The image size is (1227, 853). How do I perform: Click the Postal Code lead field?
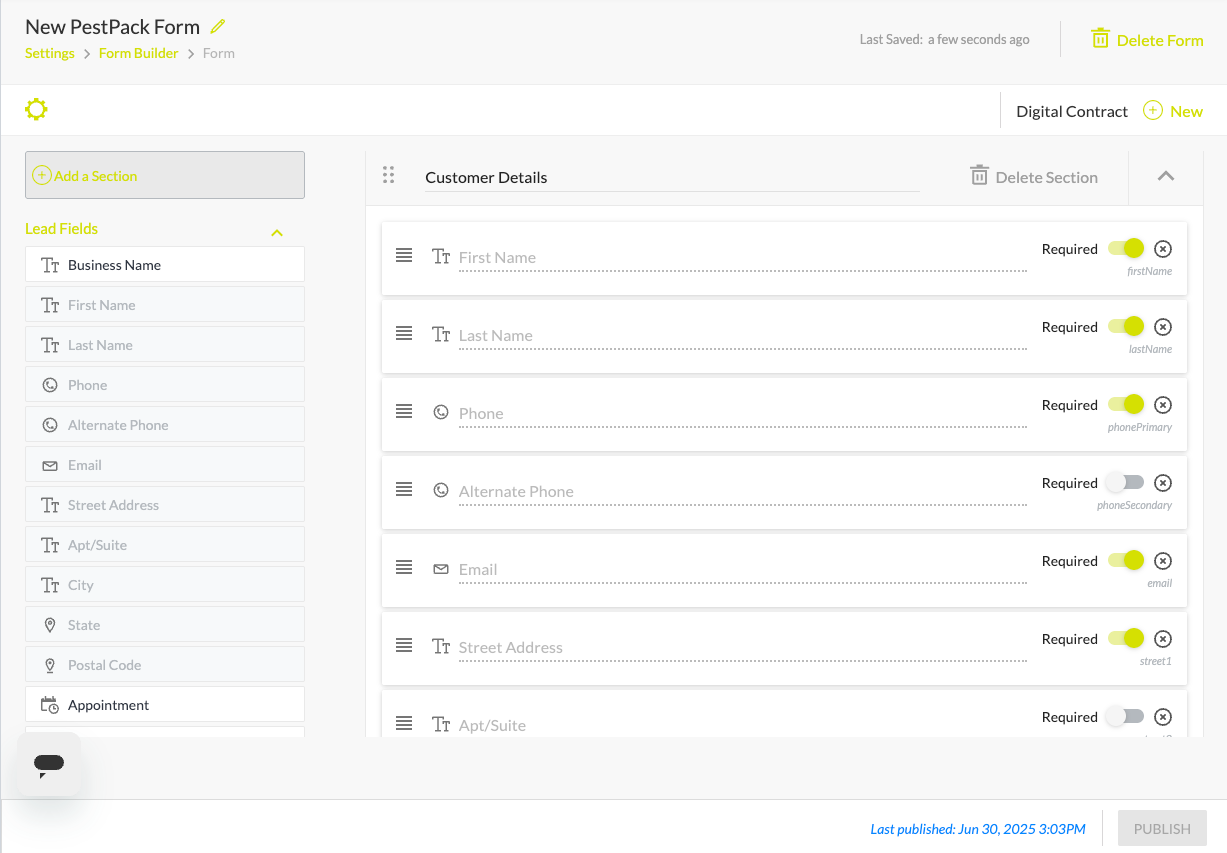[165, 665]
